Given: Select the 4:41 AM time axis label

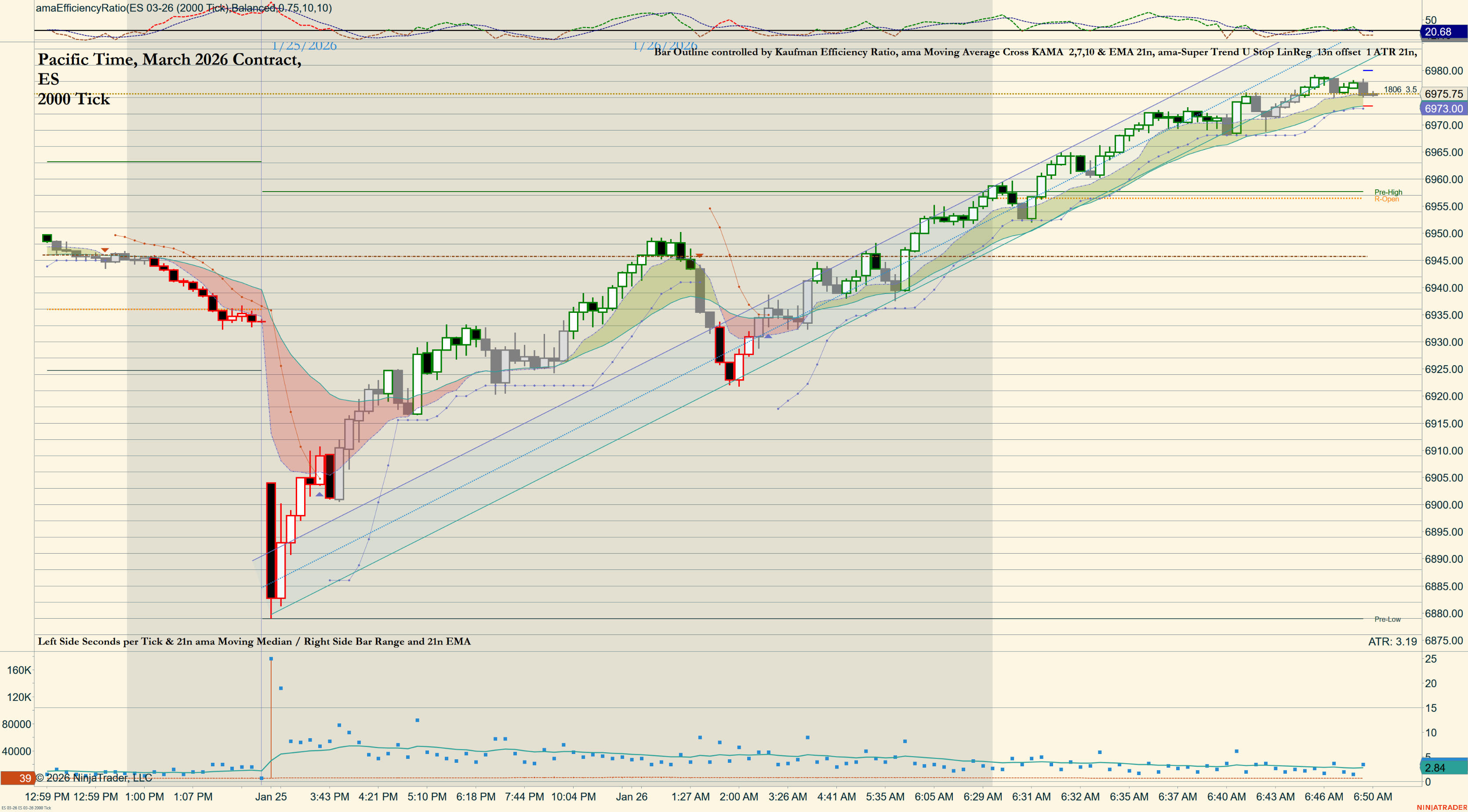Looking at the screenshot, I should click(x=836, y=797).
